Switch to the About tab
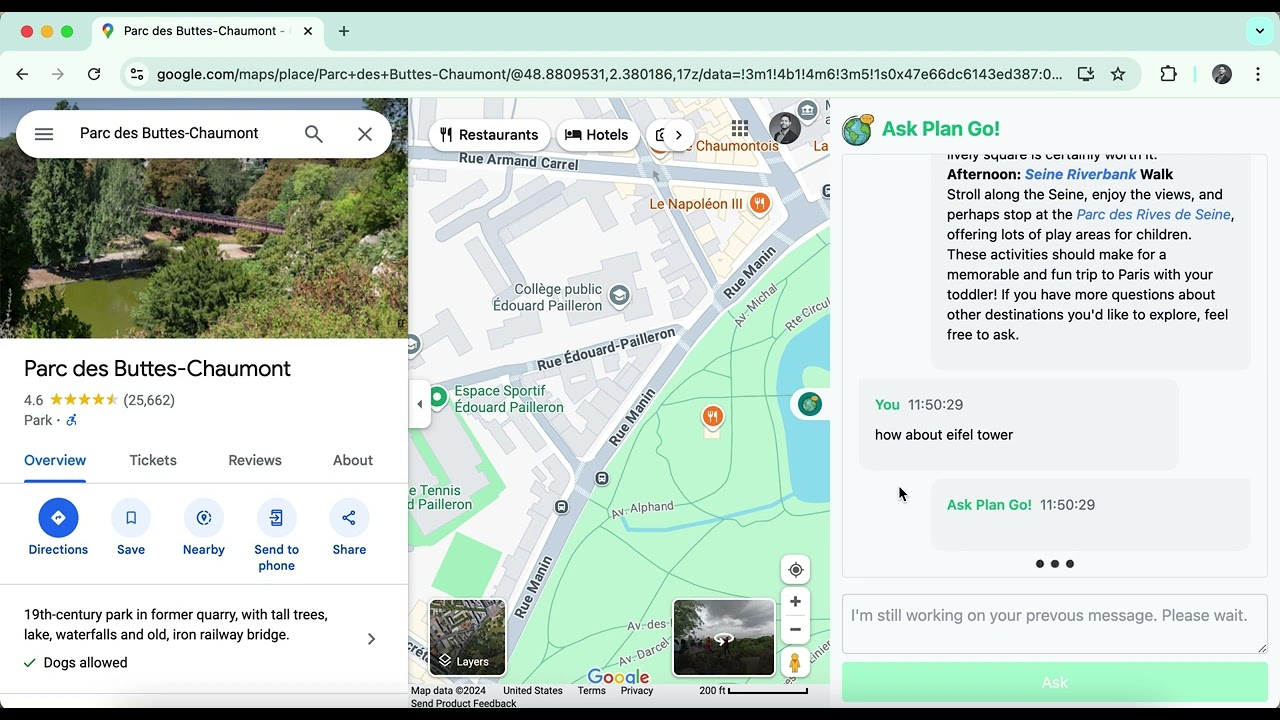Image resolution: width=1280 pixels, height=720 pixels. pos(353,460)
